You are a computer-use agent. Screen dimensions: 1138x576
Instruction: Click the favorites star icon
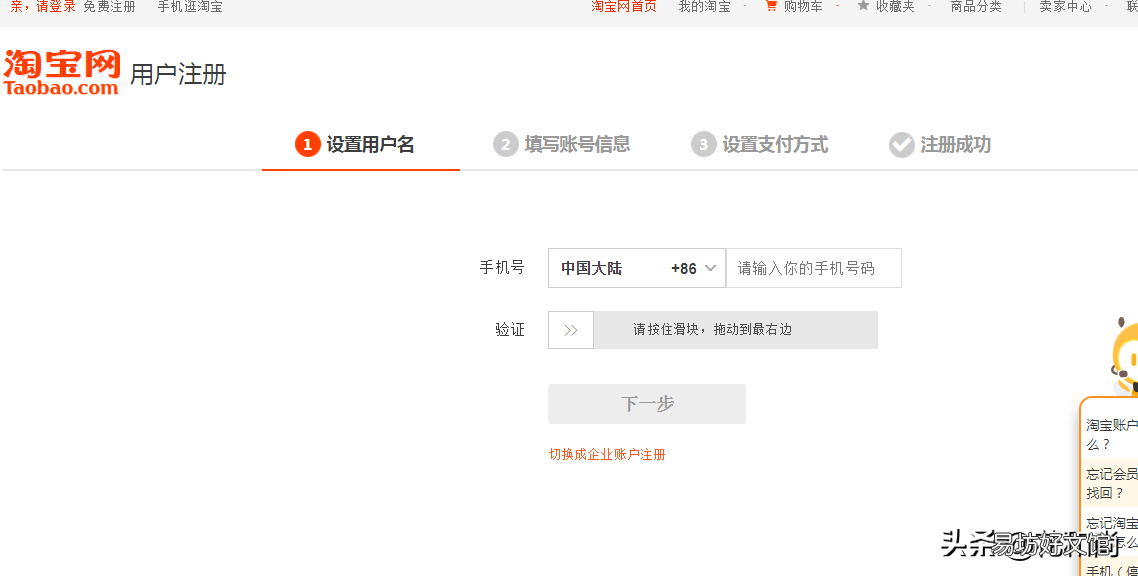pos(863,6)
